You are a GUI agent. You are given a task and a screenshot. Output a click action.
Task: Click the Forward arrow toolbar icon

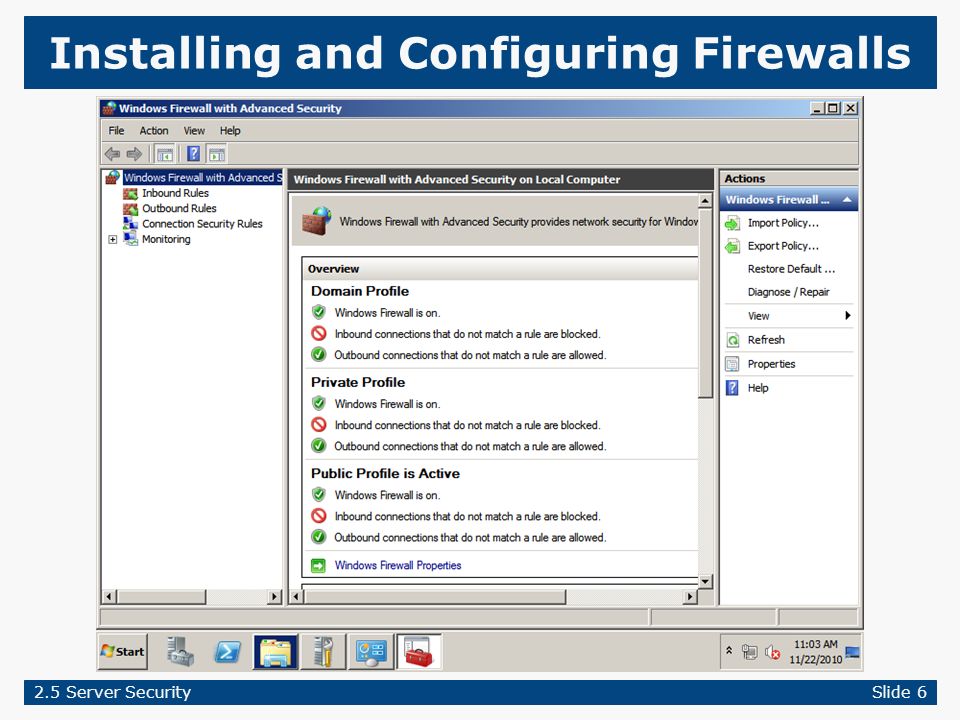(x=134, y=154)
